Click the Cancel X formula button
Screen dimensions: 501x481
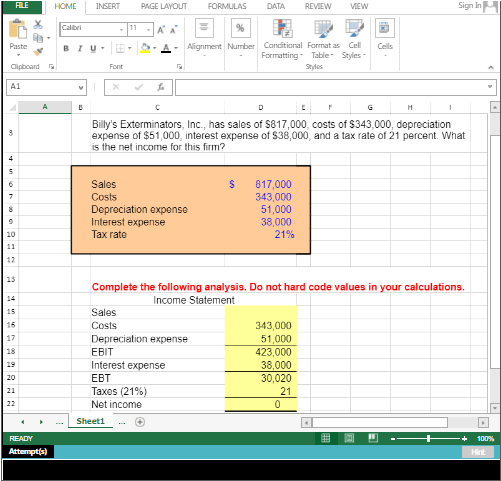[116, 87]
